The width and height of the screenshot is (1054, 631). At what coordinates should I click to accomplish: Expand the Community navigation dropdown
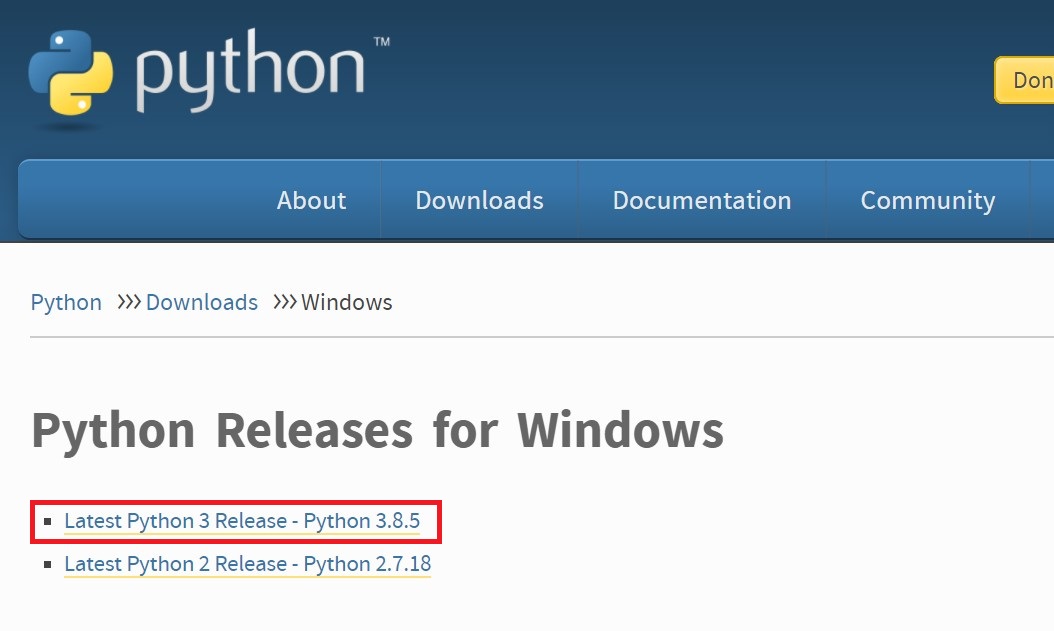tap(927, 200)
